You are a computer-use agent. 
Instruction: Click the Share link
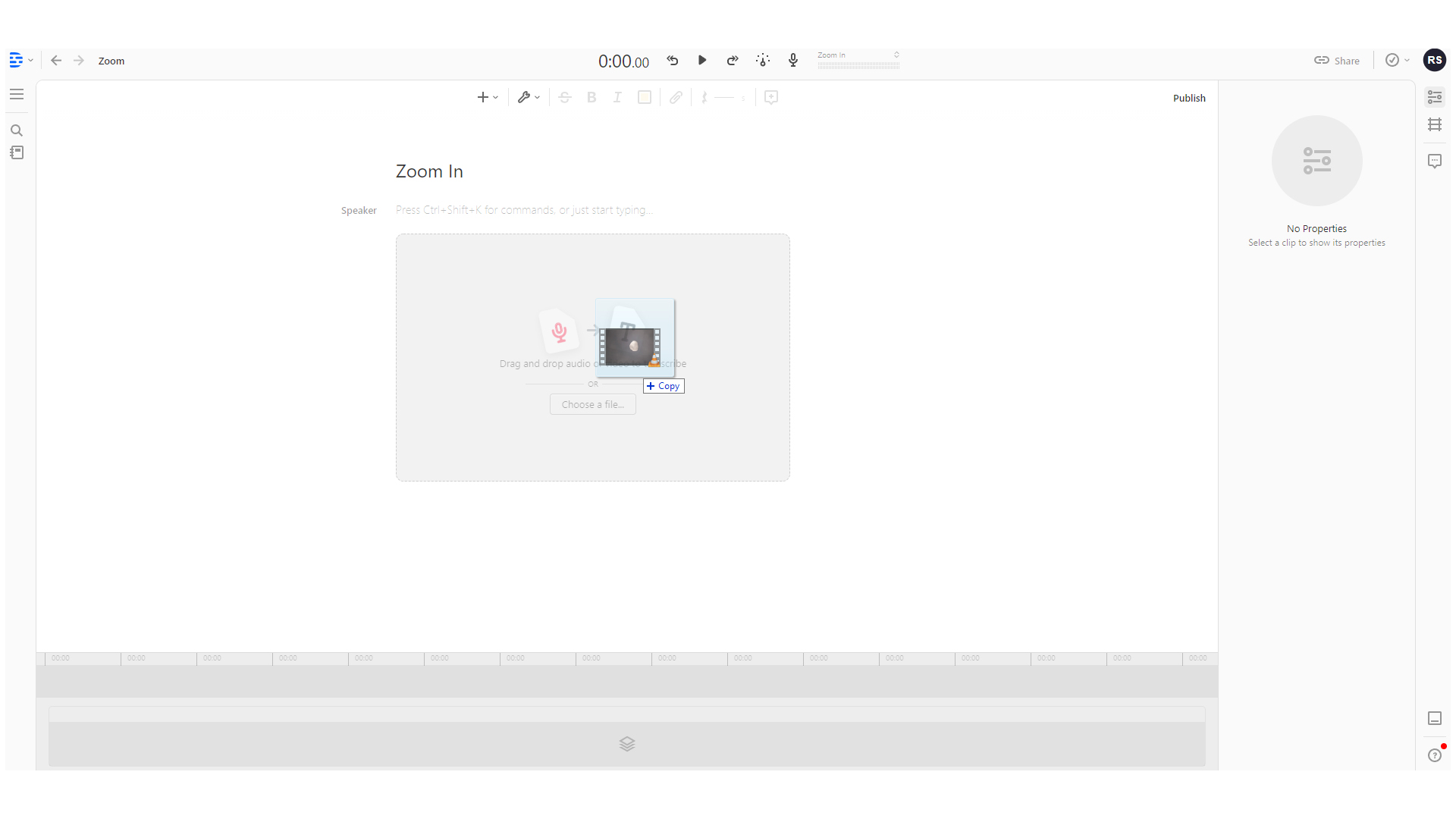(1336, 60)
